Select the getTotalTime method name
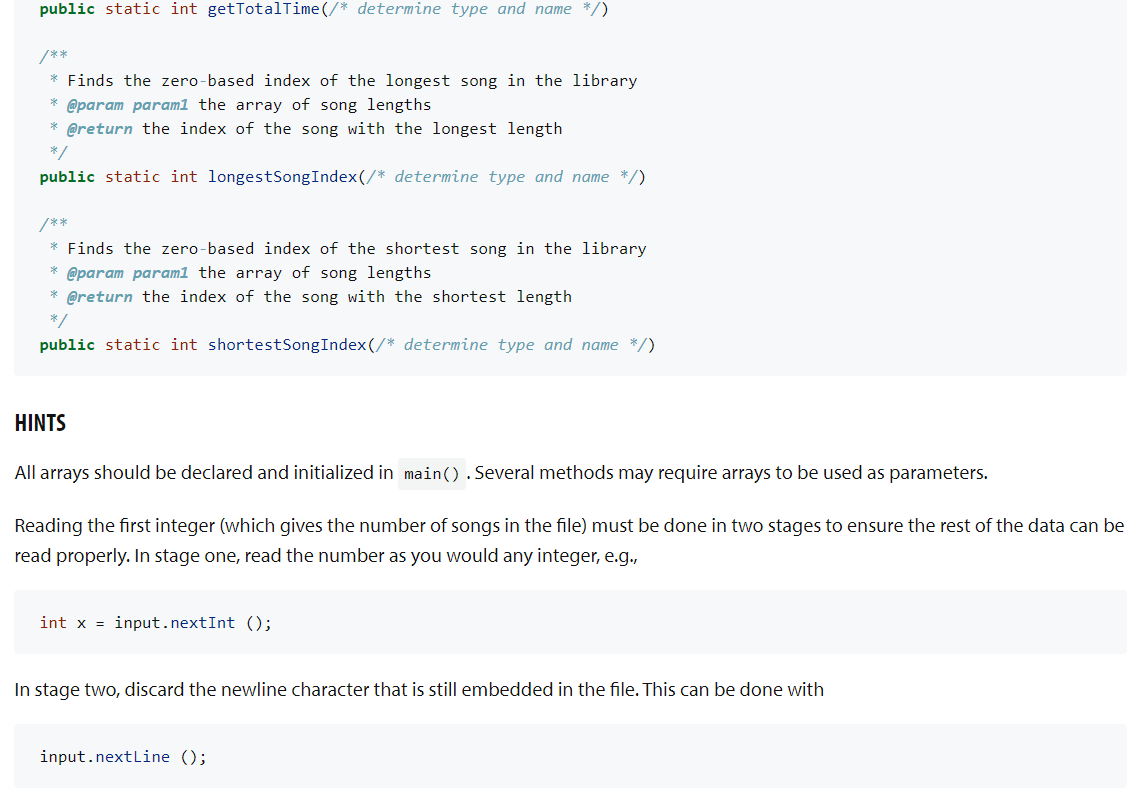This screenshot has height=801, width=1141. [263, 9]
